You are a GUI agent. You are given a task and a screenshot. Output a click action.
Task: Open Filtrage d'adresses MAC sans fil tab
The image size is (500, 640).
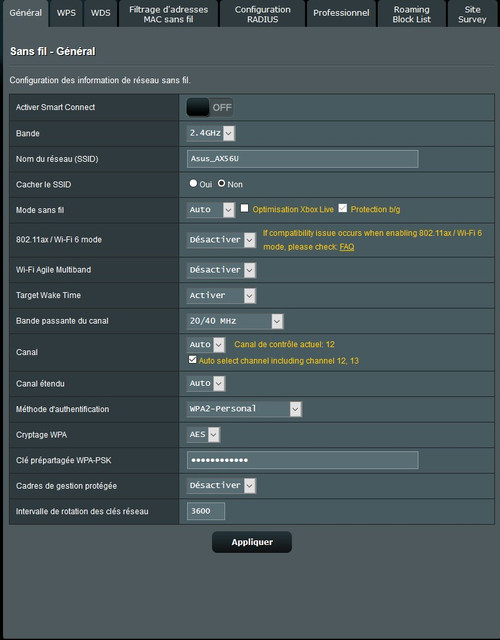[x=169, y=14]
